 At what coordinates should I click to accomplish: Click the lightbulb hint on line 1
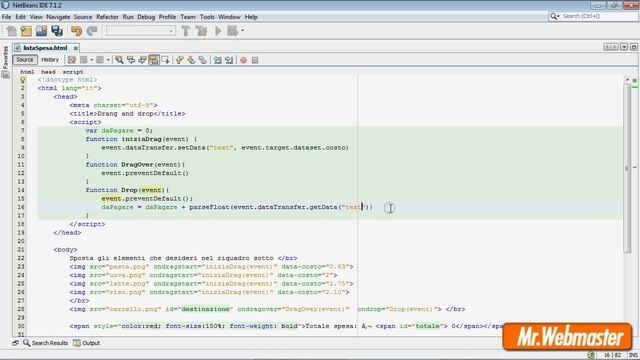[23, 80]
